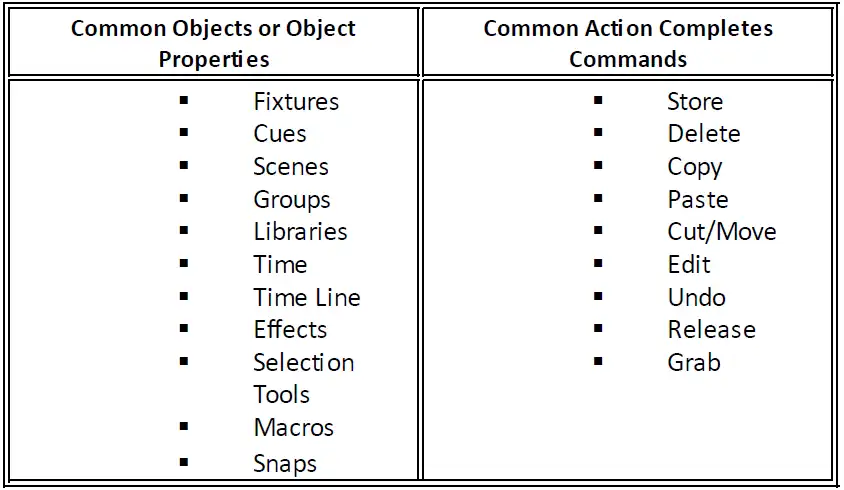Screen dimensions: 844x490
Task: Click the Scenes text
Action: [291, 167]
